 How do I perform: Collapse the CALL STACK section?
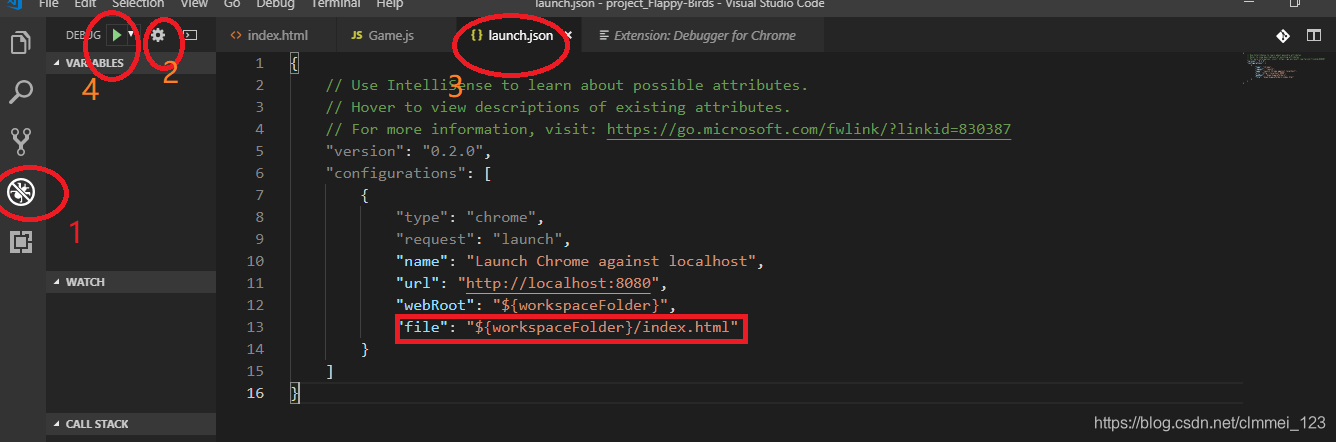click(131, 424)
